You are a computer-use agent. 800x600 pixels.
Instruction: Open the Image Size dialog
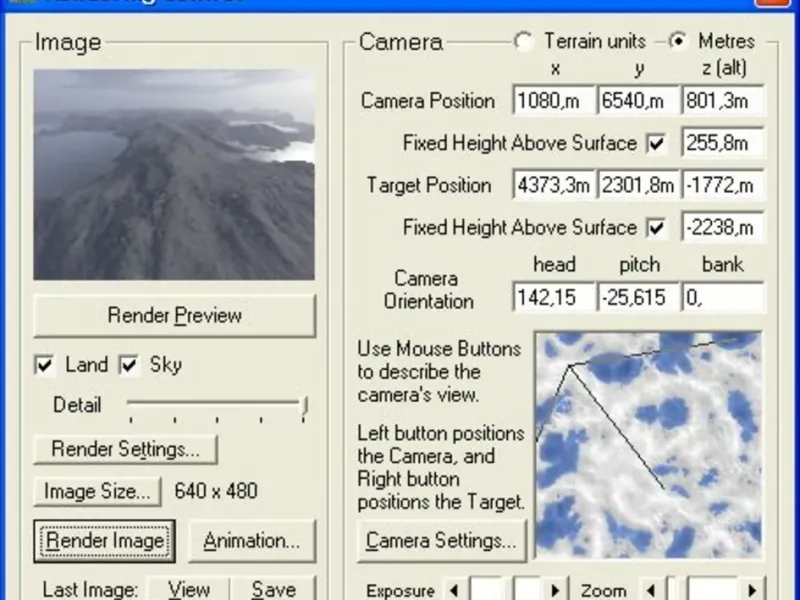point(97,491)
